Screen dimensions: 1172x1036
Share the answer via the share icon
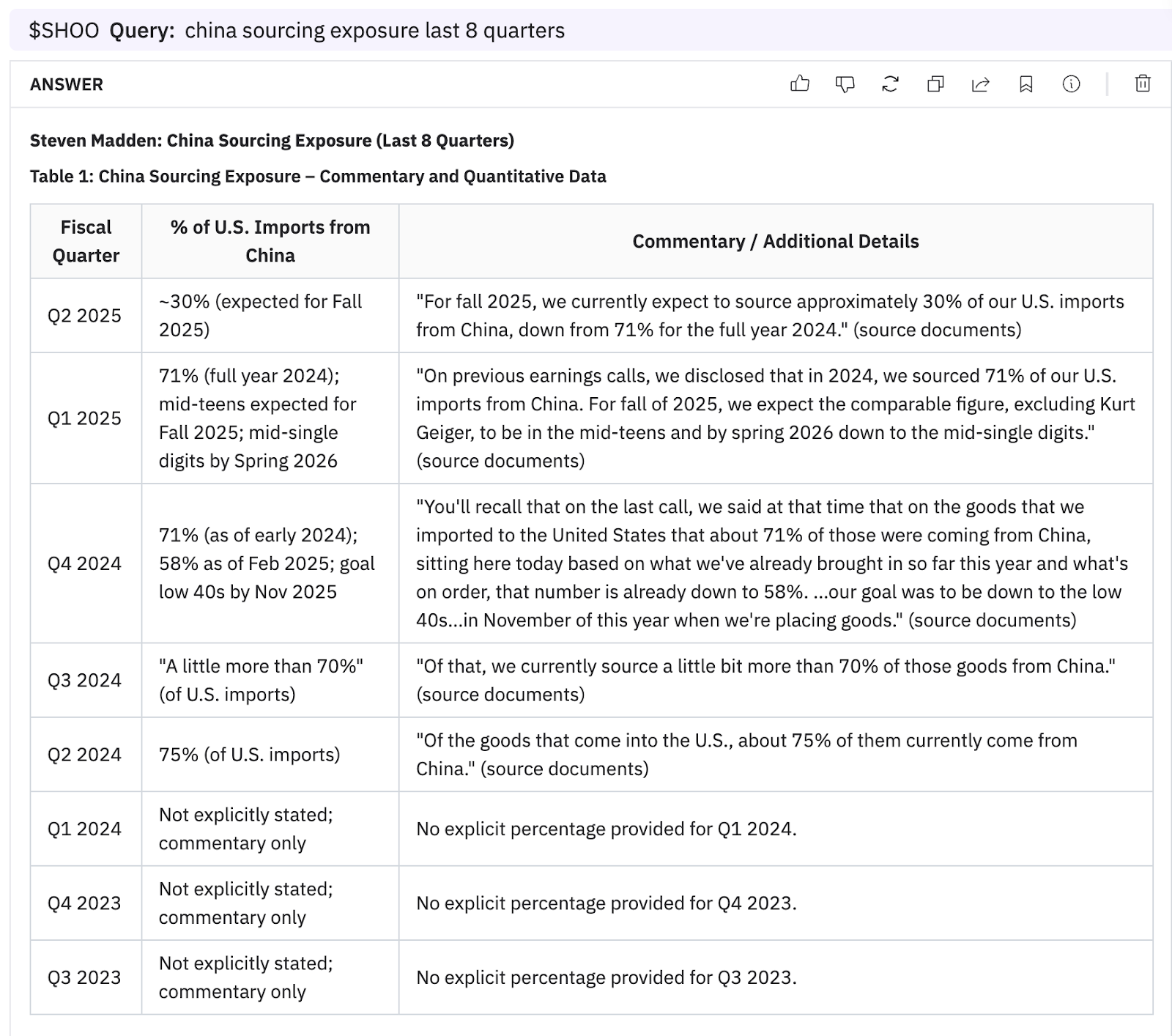click(980, 84)
